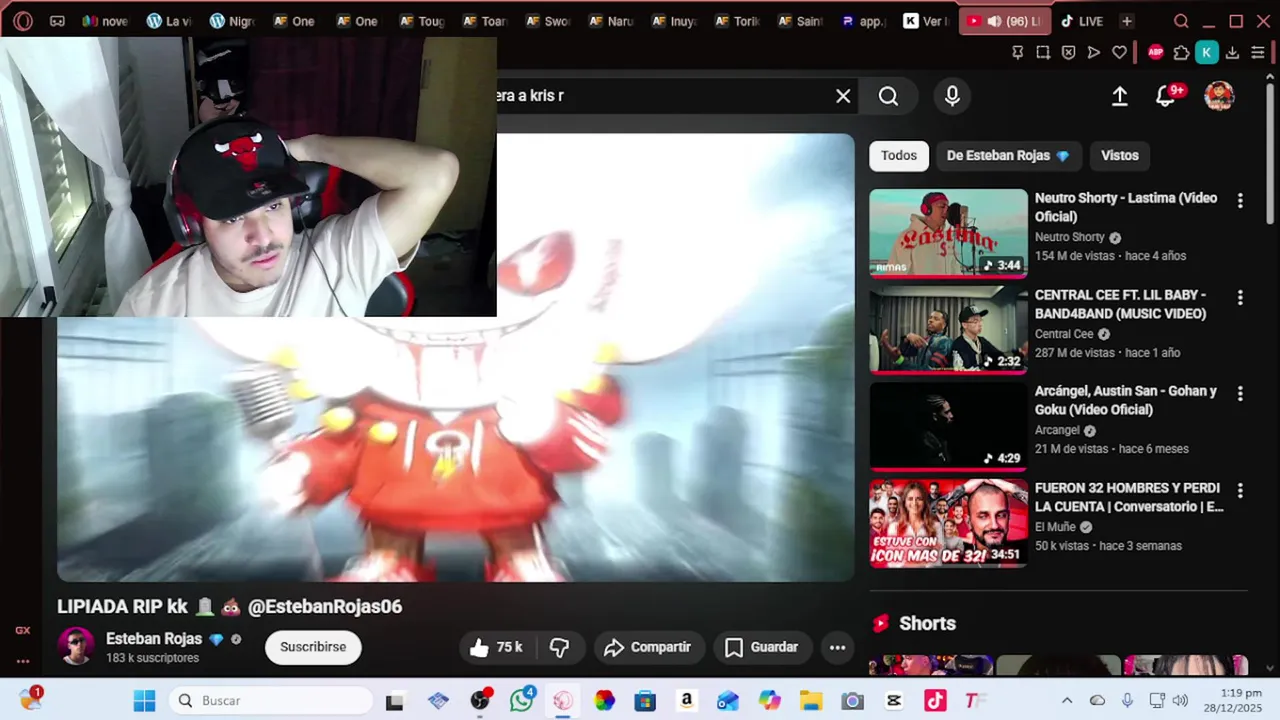Open the sidebar three-dots settings

[23, 661]
